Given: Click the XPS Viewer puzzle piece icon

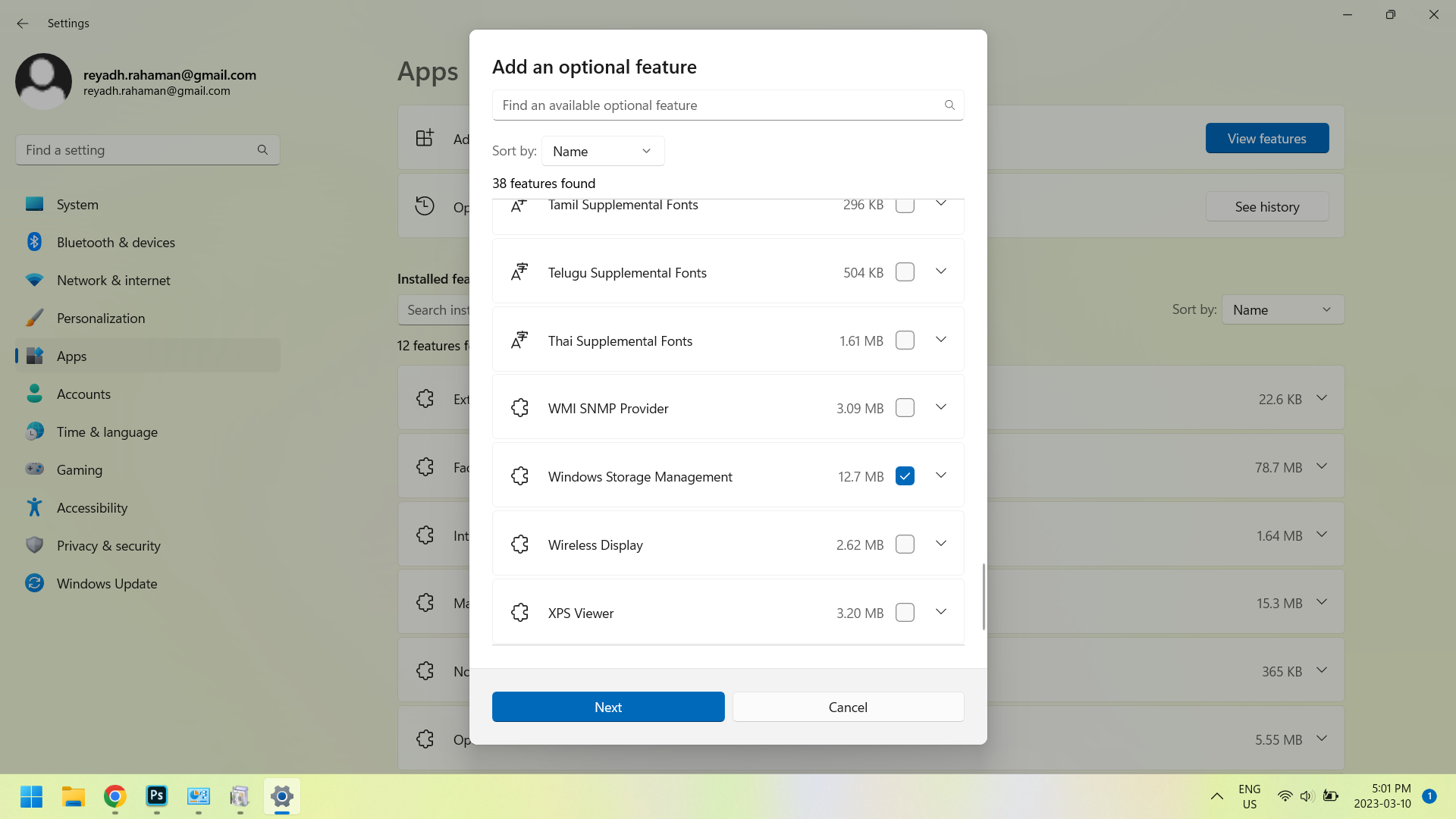Looking at the screenshot, I should click(x=519, y=613).
